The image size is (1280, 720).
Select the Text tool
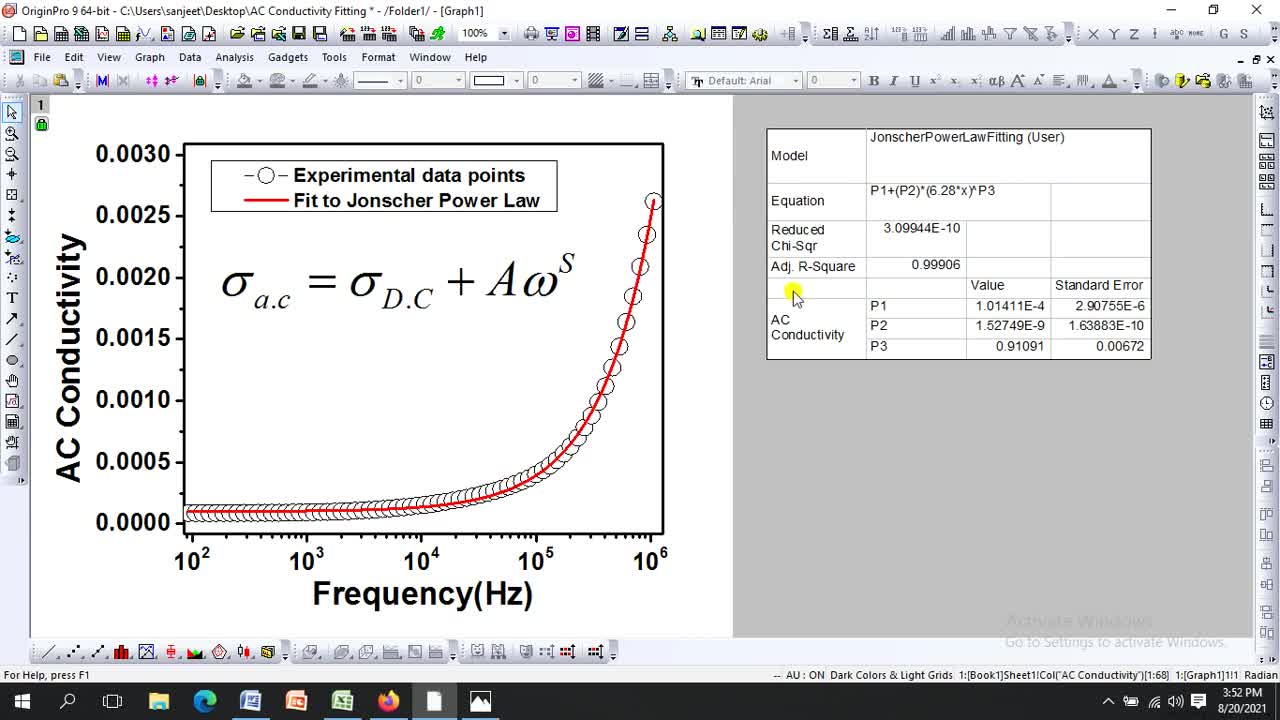(12, 298)
